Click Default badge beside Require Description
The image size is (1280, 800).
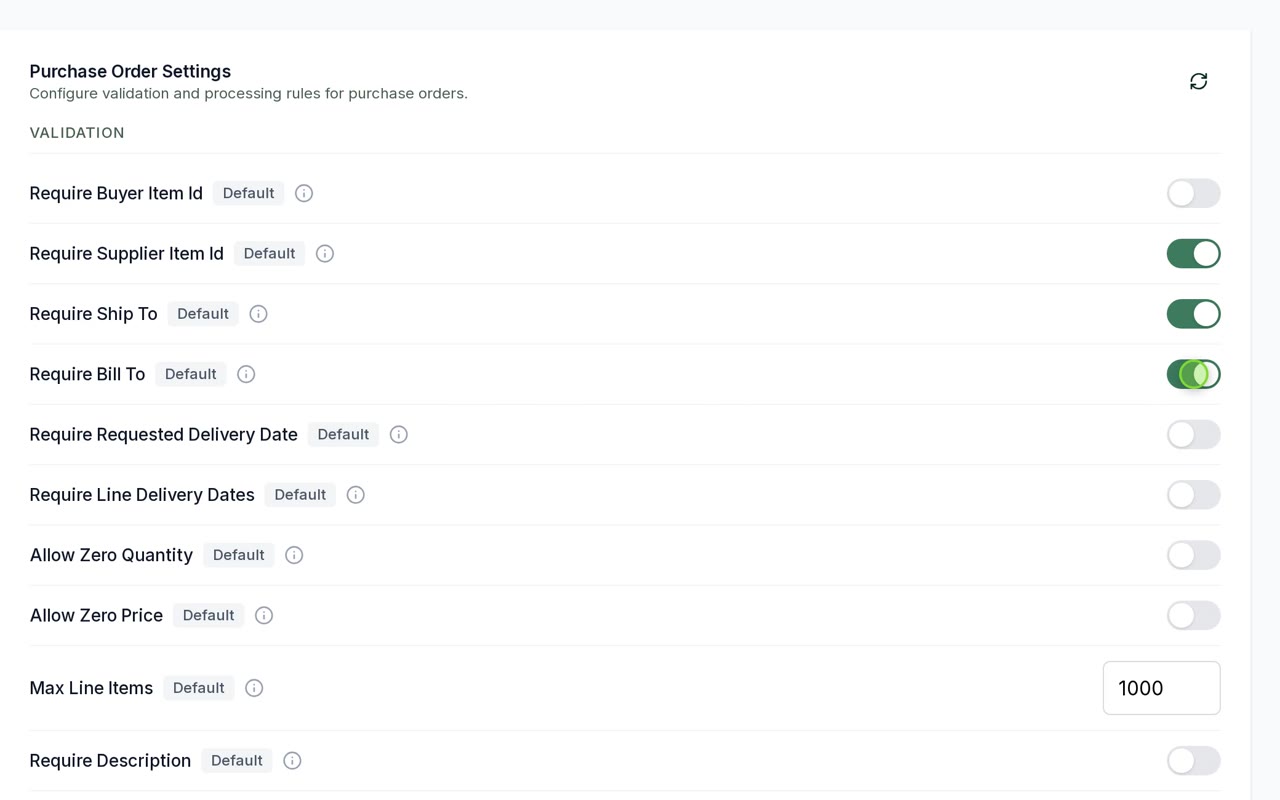[x=236, y=761]
